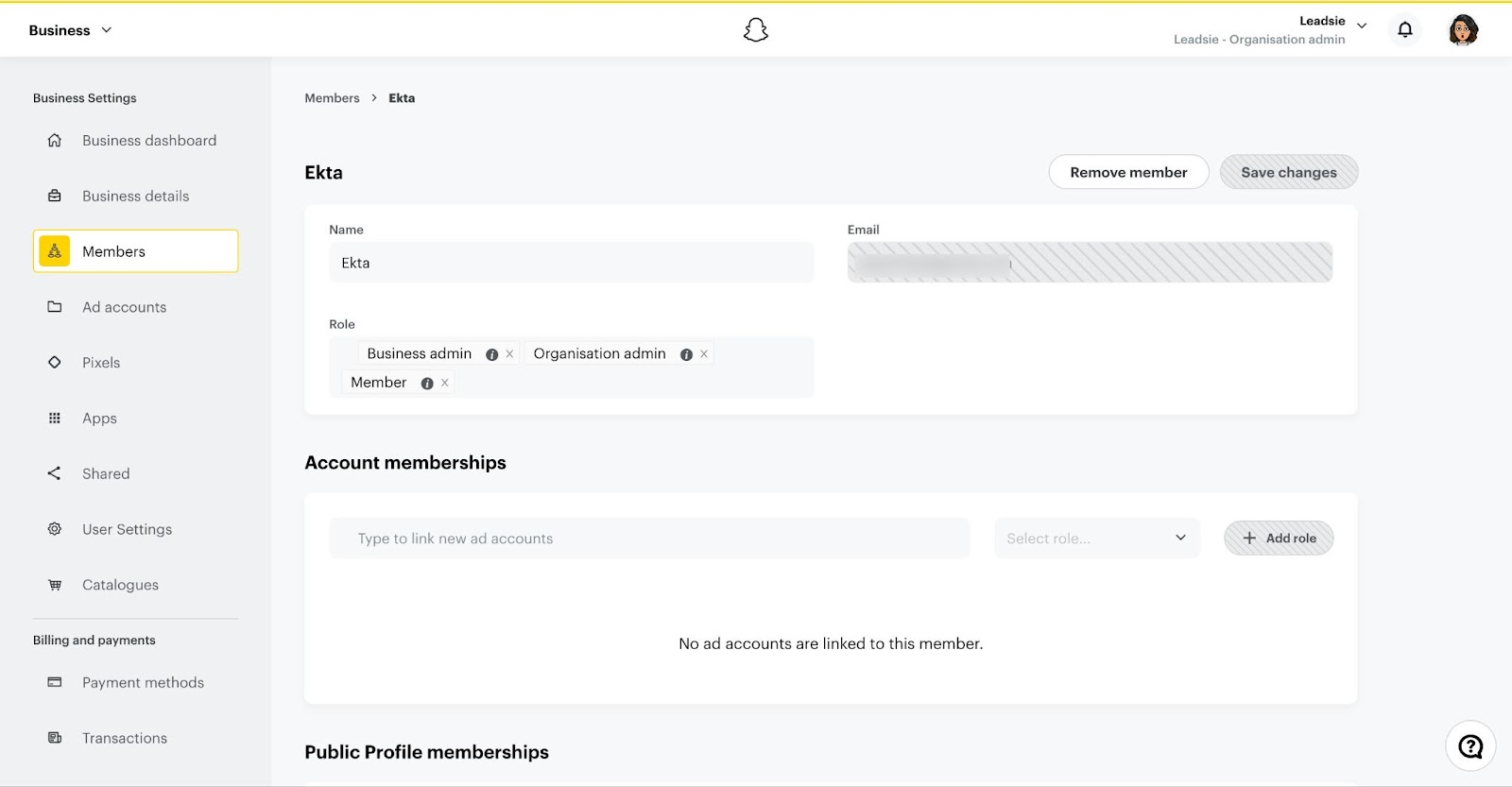Remove the Member role tag
1512x787 pixels.
[444, 383]
